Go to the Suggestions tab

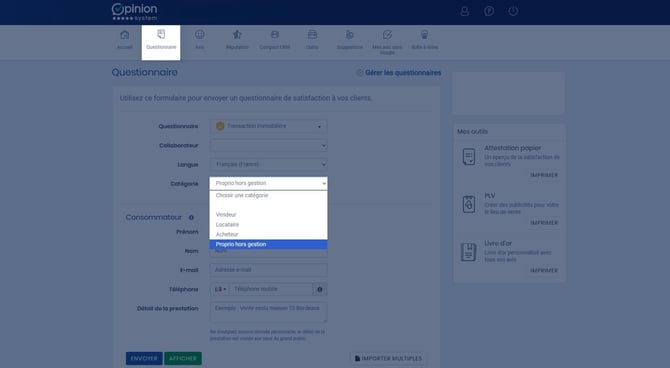pyautogui.click(x=350, y=40)
